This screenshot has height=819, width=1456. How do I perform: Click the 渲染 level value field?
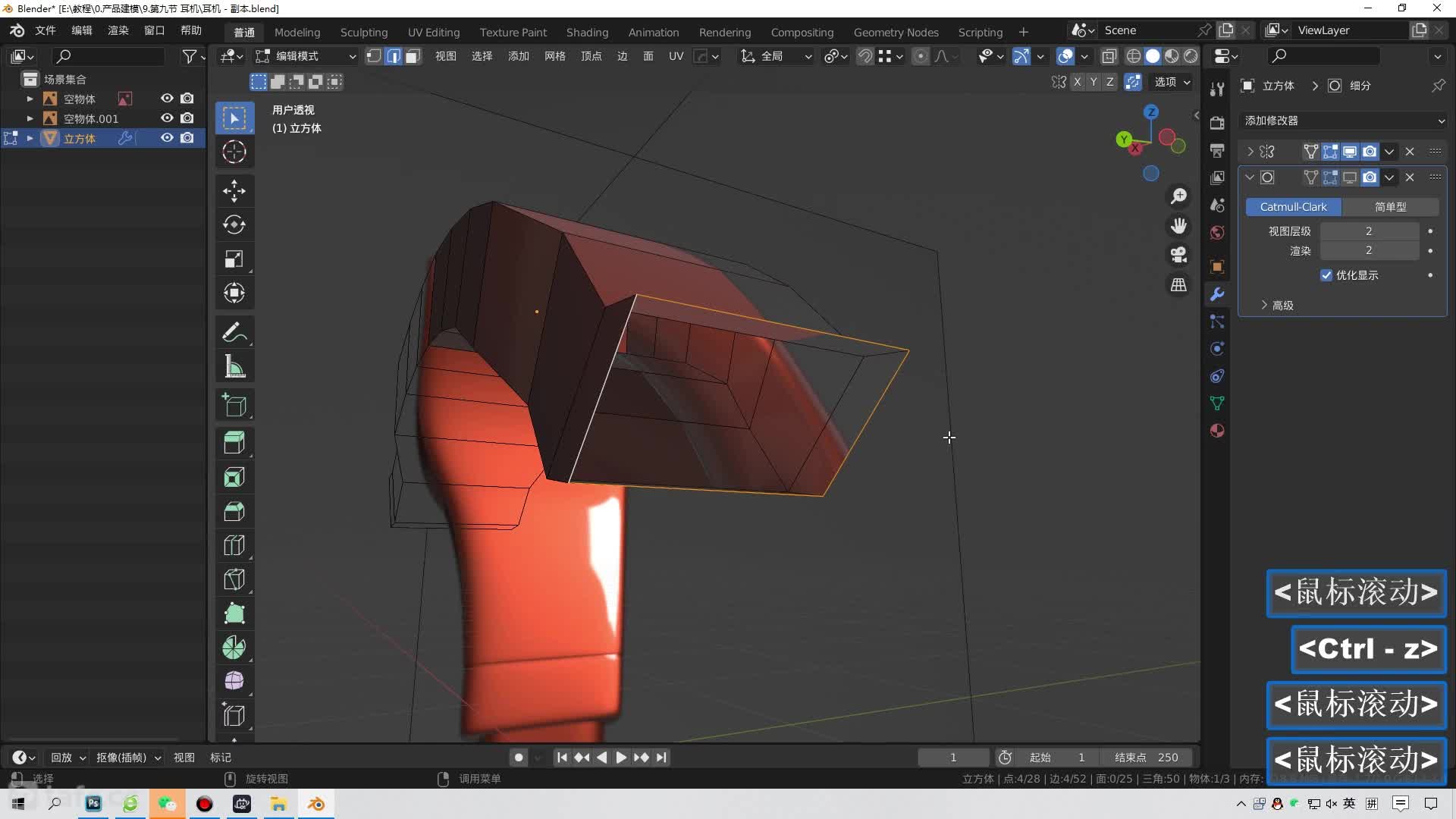[x=1369, y=250]
